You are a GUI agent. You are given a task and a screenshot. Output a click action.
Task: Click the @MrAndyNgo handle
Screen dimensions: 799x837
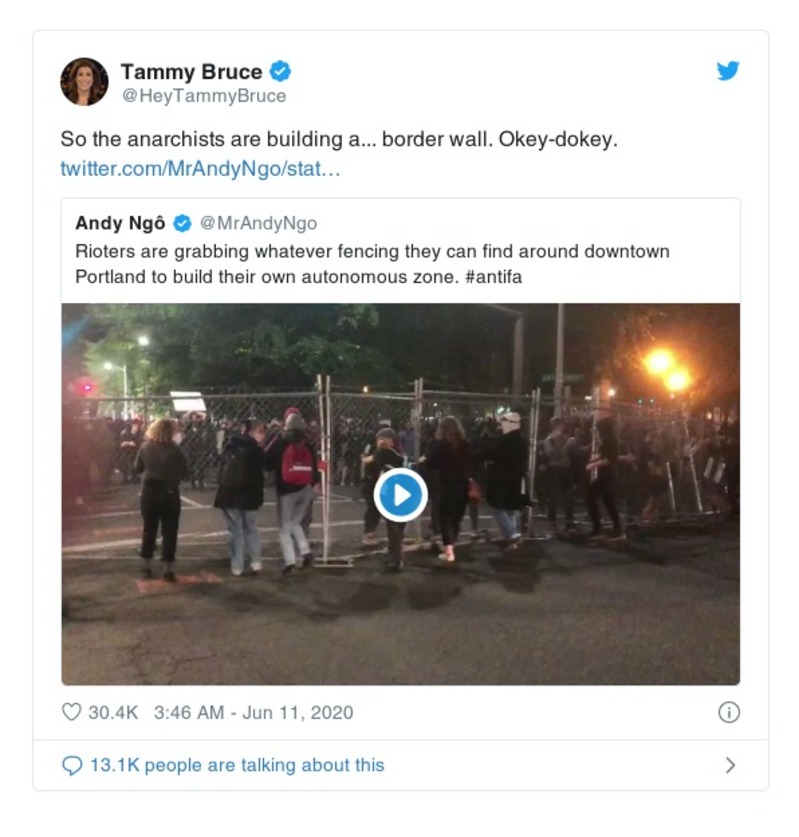[x=258, y=223]
